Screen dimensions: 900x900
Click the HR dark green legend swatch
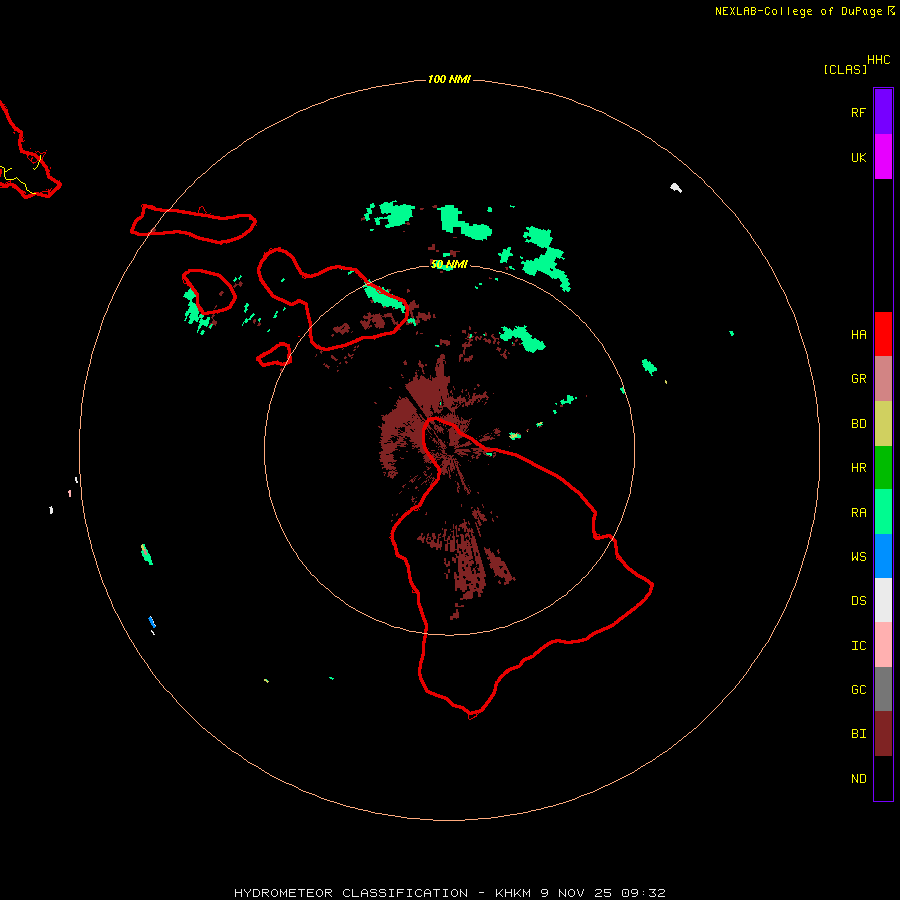point(883,468)
